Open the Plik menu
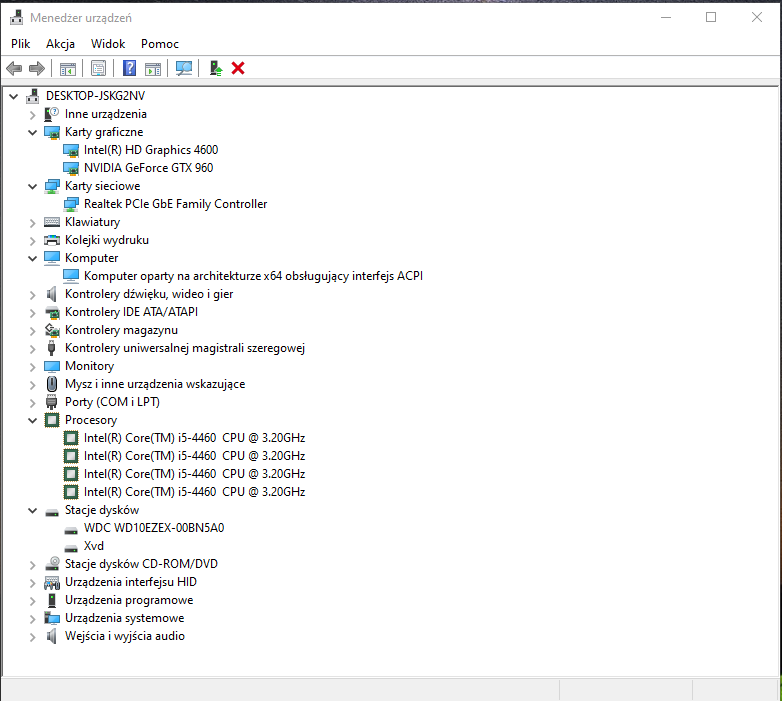Viewport: 782px width, 701px height. click(x=20, y=44)
